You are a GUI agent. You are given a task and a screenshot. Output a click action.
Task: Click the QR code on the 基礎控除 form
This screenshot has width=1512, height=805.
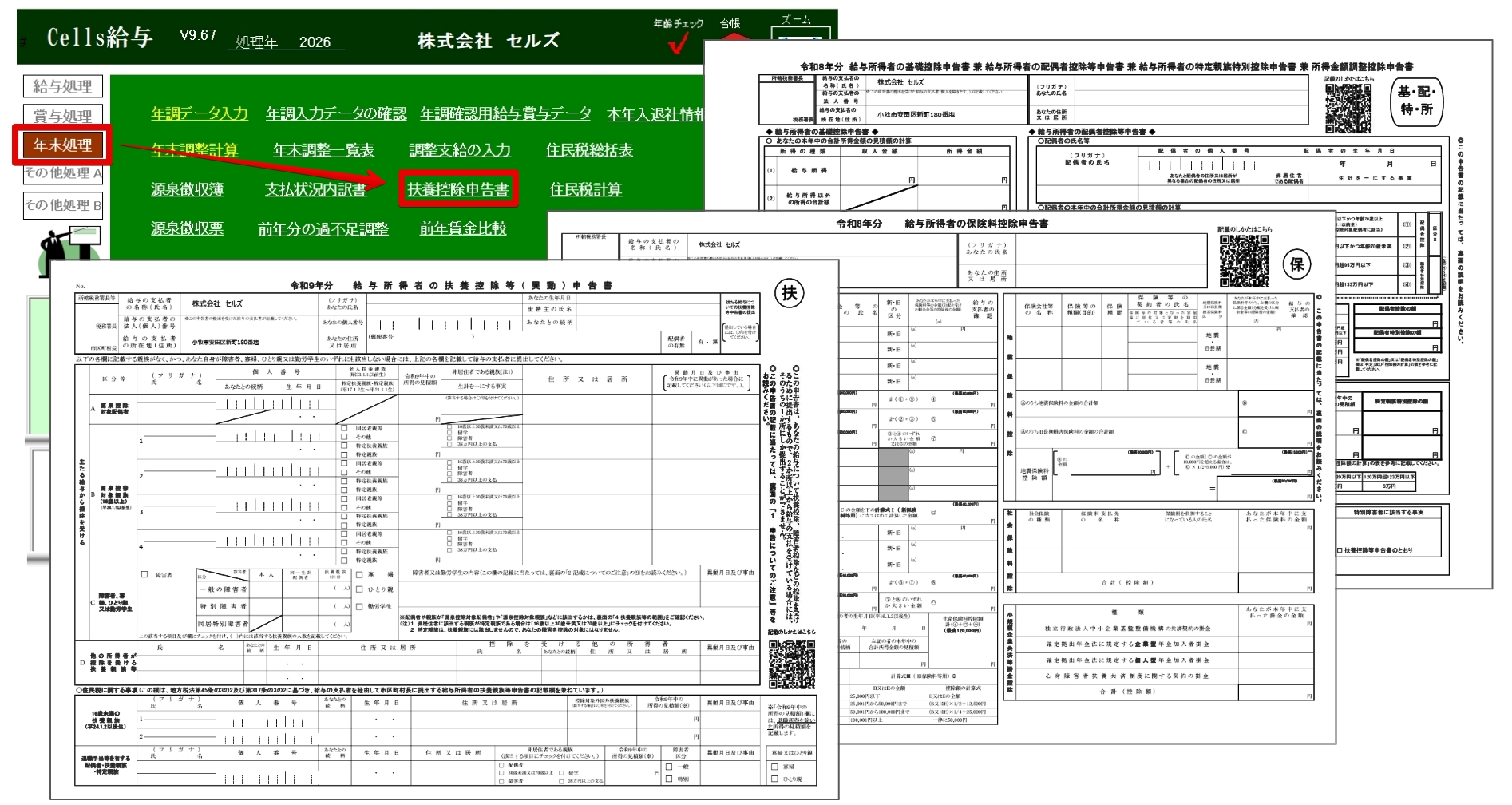(x=1348, y=108)
